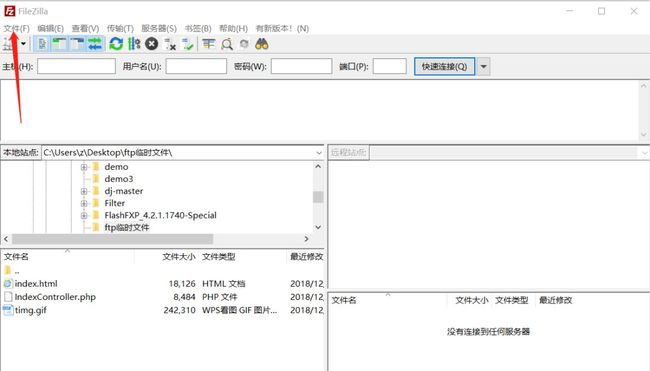650x371 pixels.
Task: Select the Filter folder icon
Action: pos(96,203)
